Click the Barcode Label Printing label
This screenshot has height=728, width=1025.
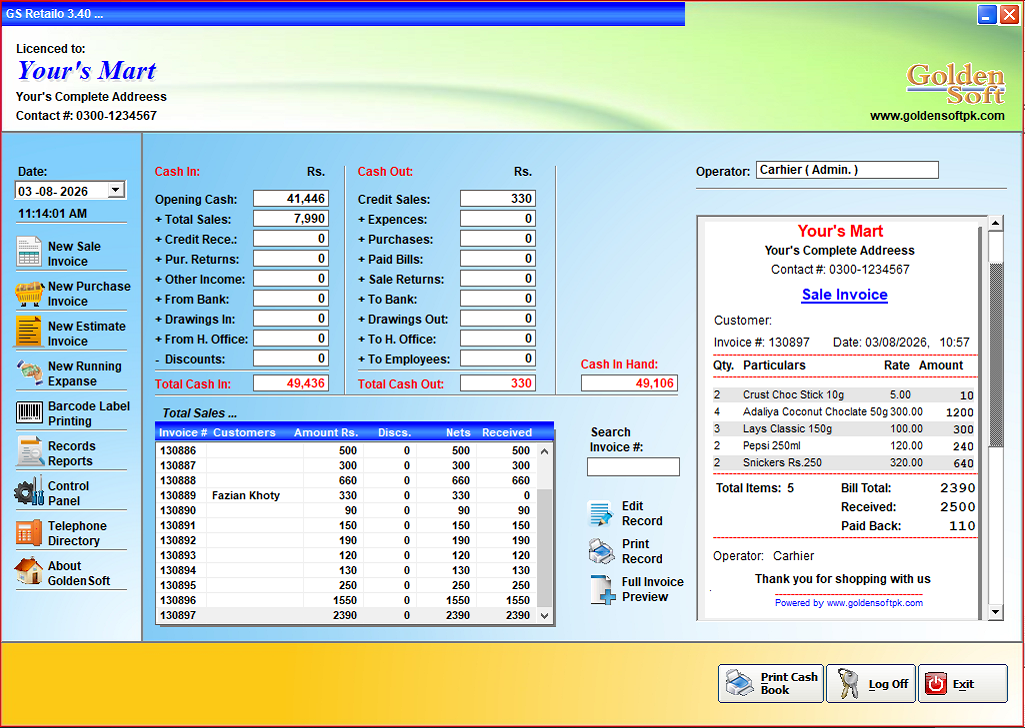click(89, 414)
